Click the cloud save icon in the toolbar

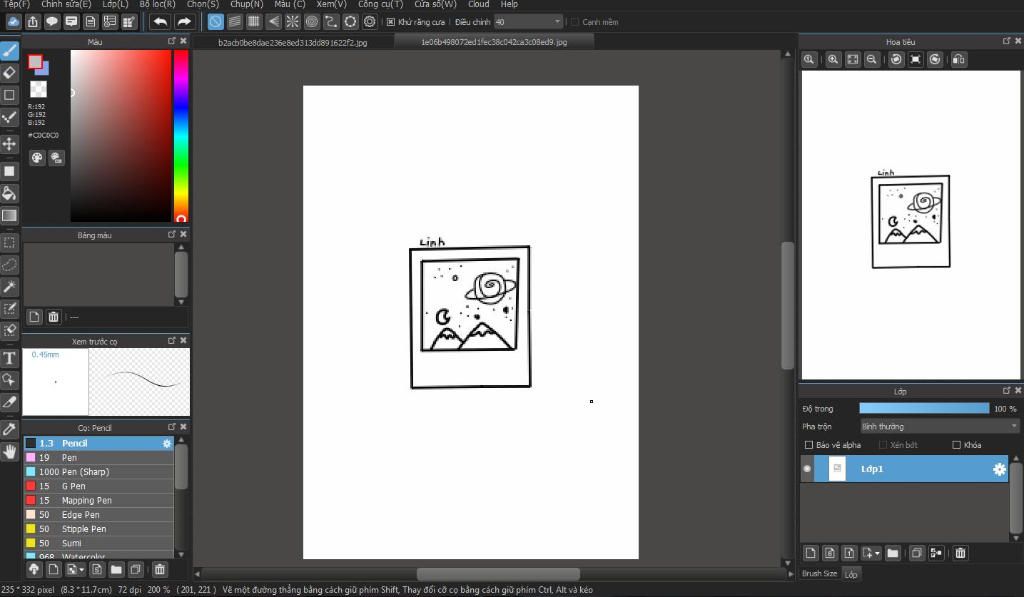coord(13,22)
